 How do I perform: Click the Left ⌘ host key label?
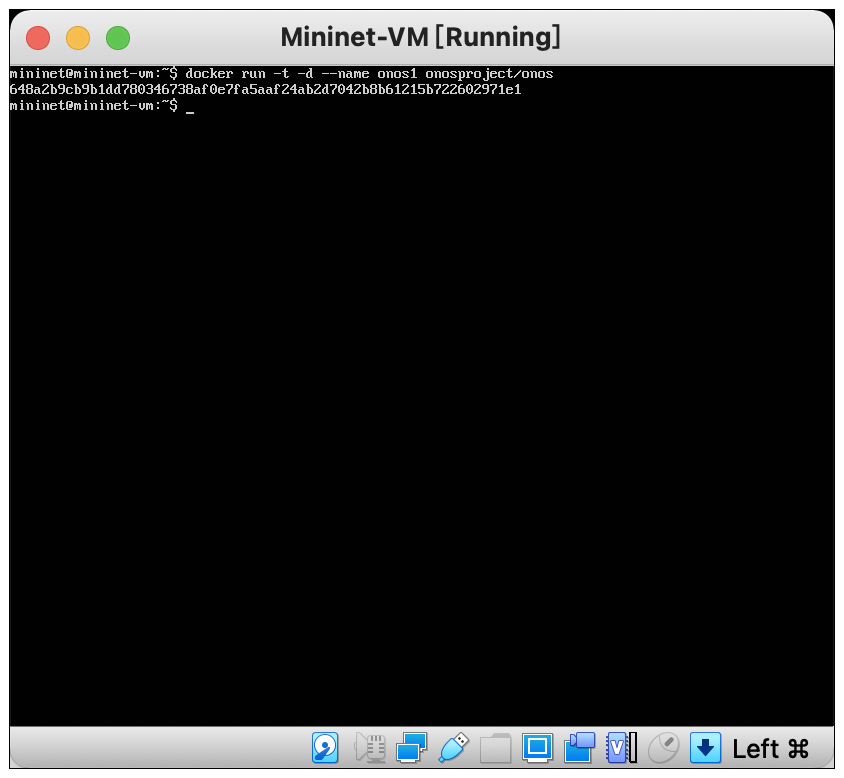[770, 748]
